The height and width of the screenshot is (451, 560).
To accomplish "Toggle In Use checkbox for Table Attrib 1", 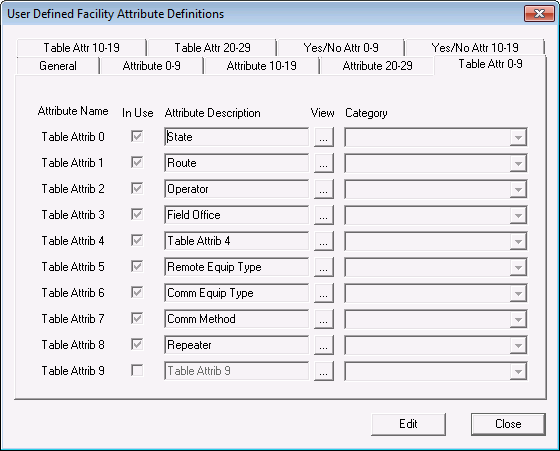I will pos(137,162).
